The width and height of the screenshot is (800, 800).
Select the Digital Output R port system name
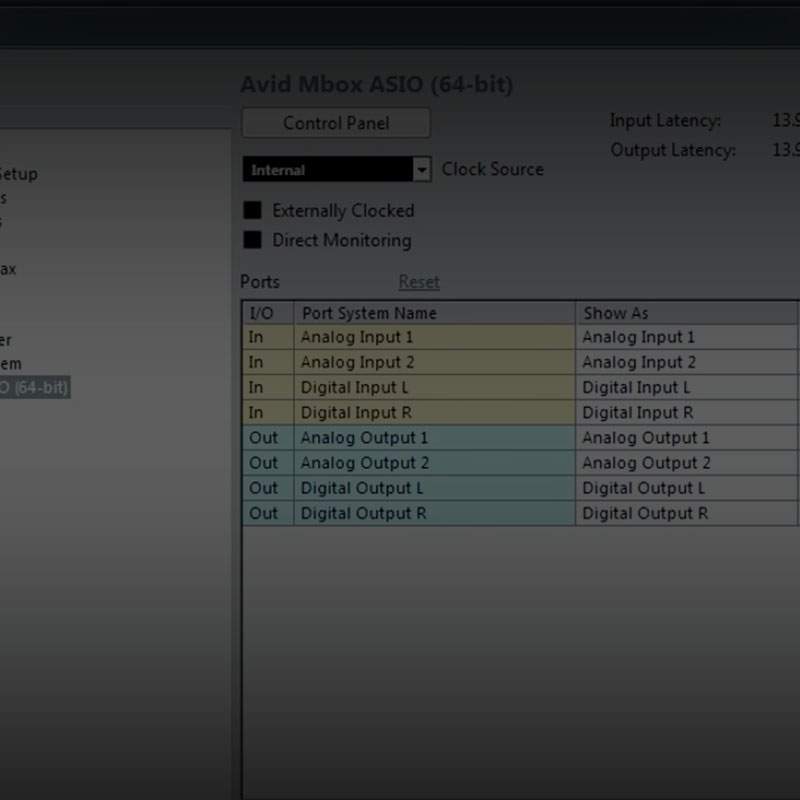pyautogui.click(x=435, y=513)
